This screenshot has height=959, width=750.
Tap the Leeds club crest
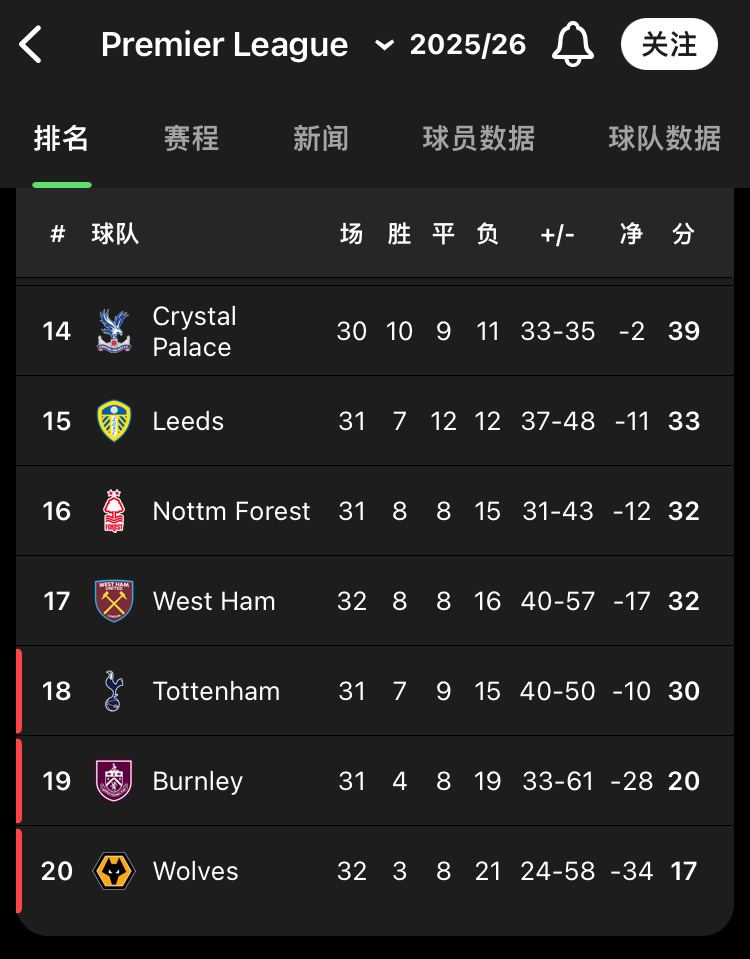(114, 421)
